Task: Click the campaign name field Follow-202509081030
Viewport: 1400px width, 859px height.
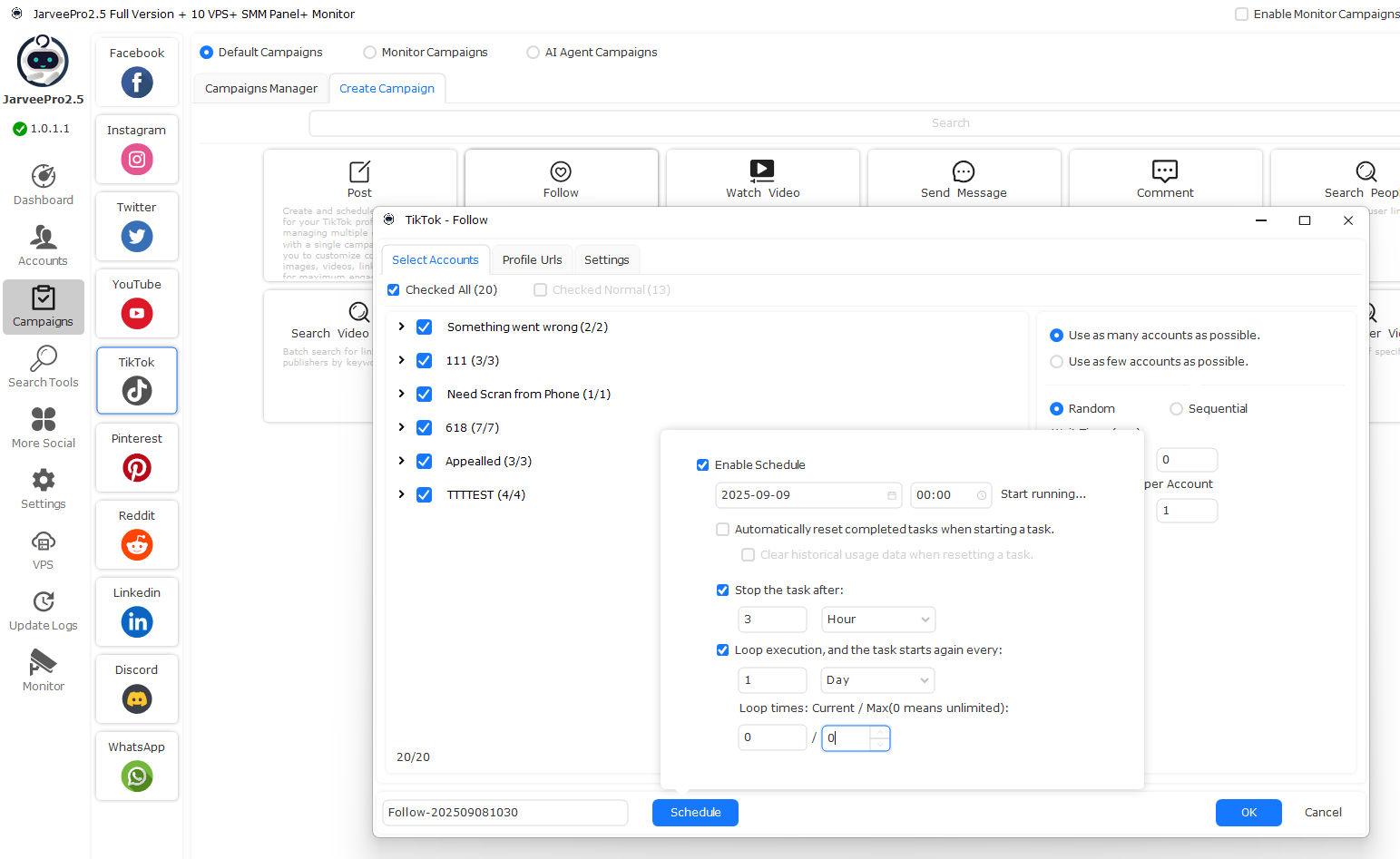Action: (505, 813)
